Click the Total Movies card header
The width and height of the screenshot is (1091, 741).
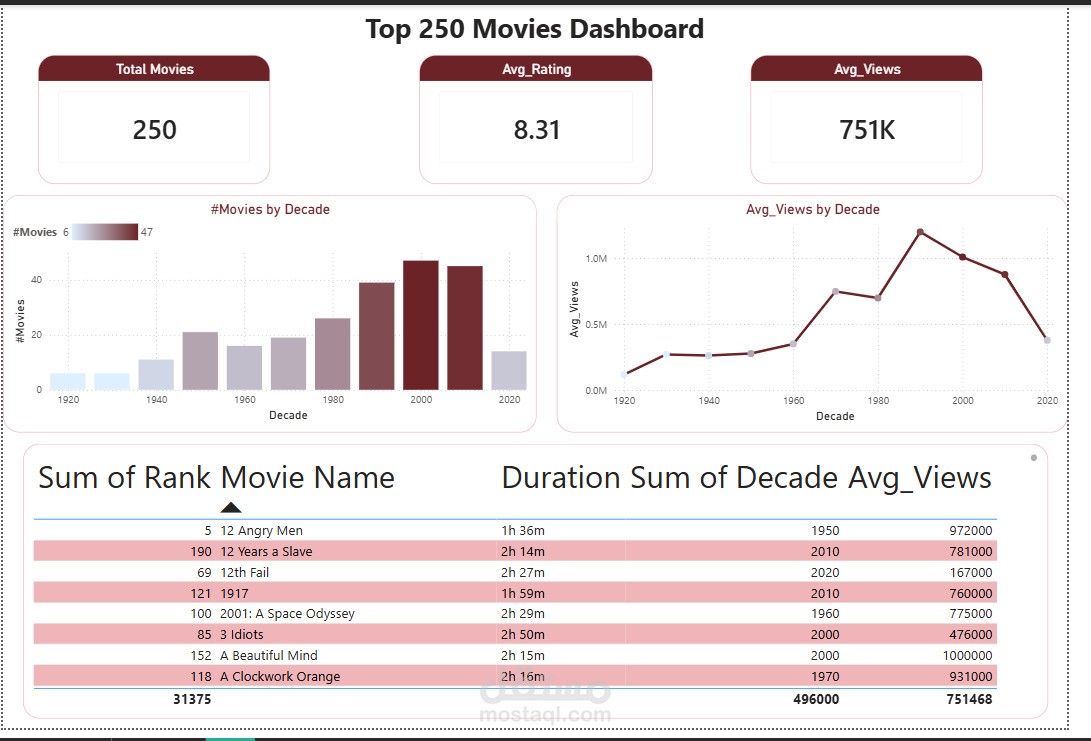coord(154,69)
